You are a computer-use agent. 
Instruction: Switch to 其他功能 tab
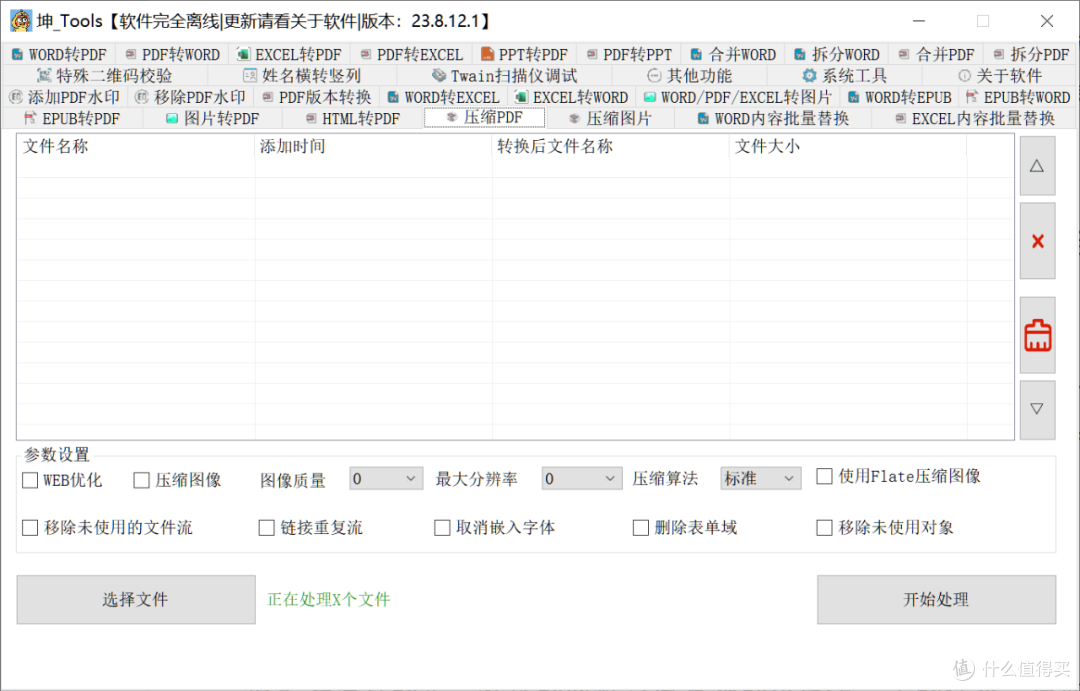[689, 76]
